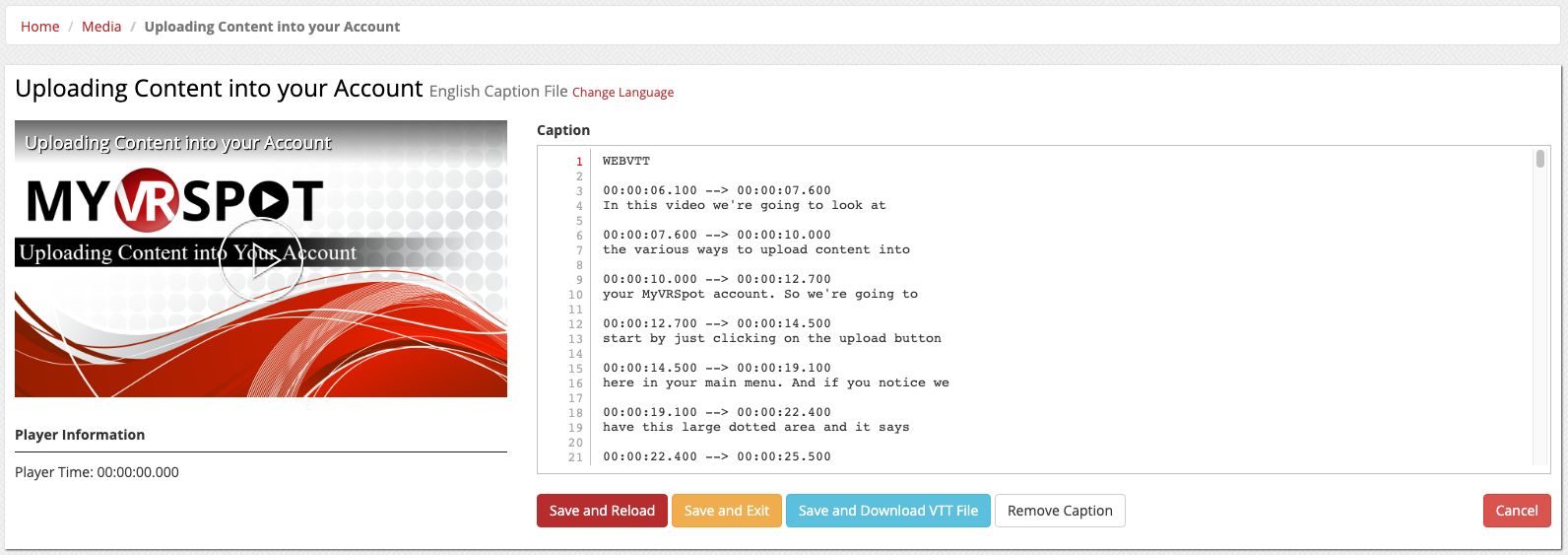Click the WEBVTT header line in editor
Viewport: 1568px width, 555px height.
[626, 161]
